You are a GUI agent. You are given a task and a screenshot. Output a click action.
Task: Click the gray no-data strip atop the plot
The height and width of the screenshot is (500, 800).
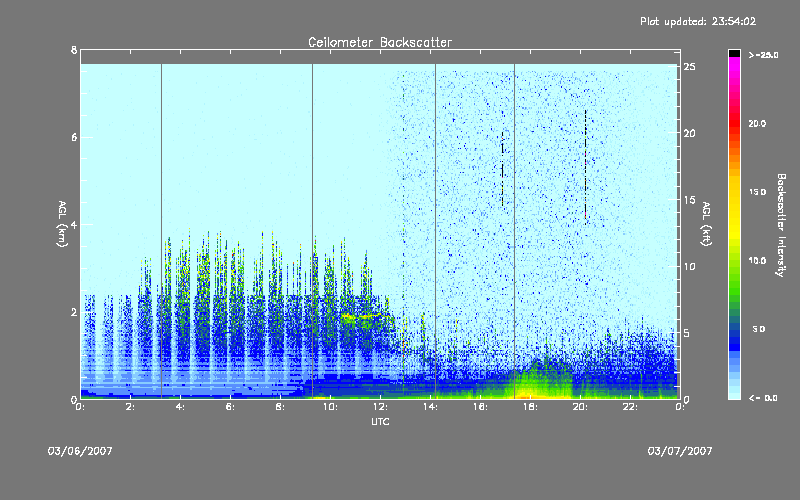[x=380, y=57]
